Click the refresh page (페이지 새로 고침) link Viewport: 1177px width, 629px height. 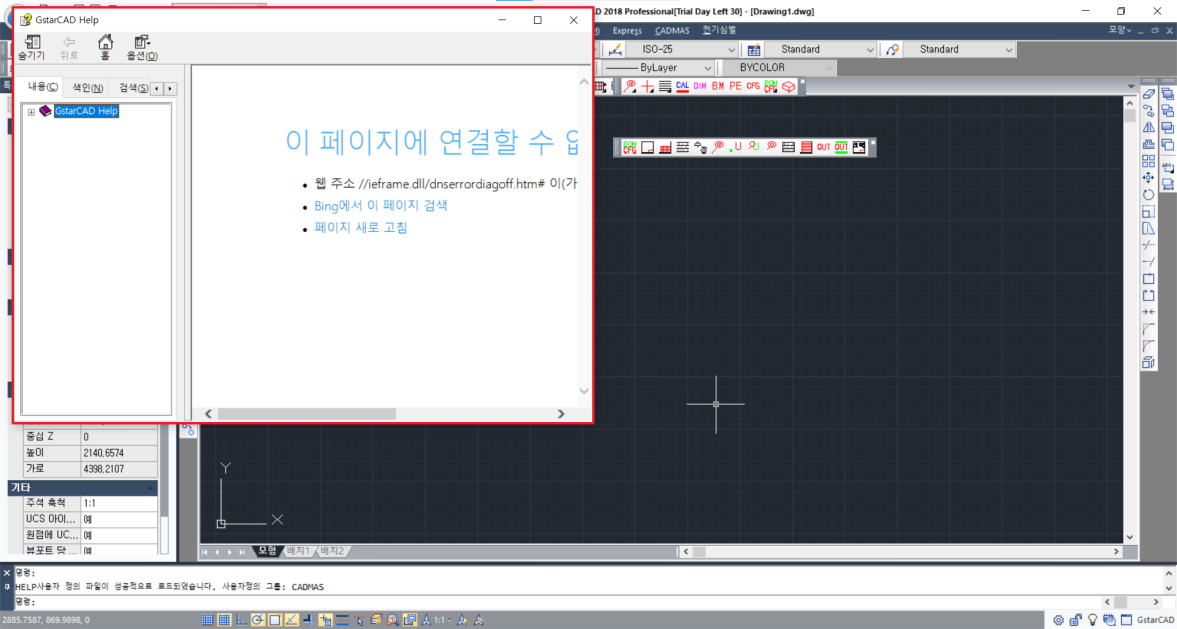(361, 227)
